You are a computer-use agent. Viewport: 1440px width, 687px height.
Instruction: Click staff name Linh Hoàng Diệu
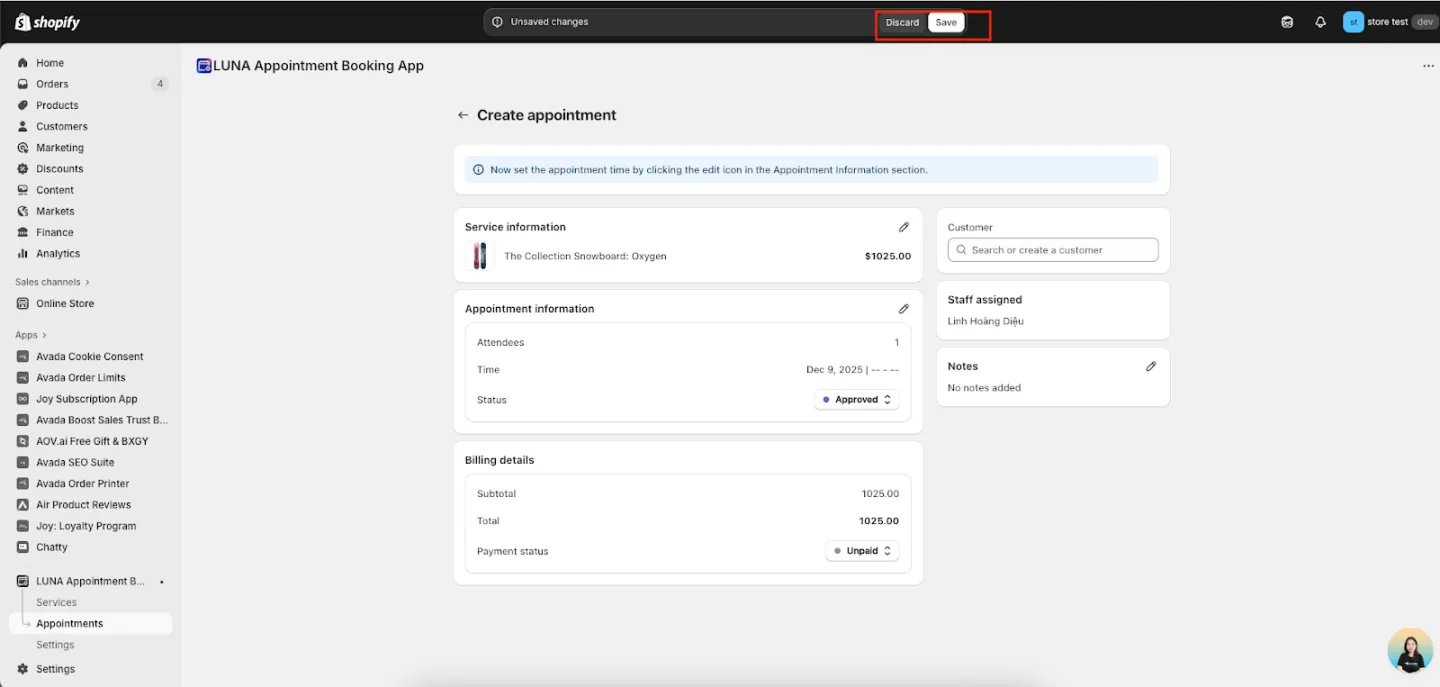[985, 321]
